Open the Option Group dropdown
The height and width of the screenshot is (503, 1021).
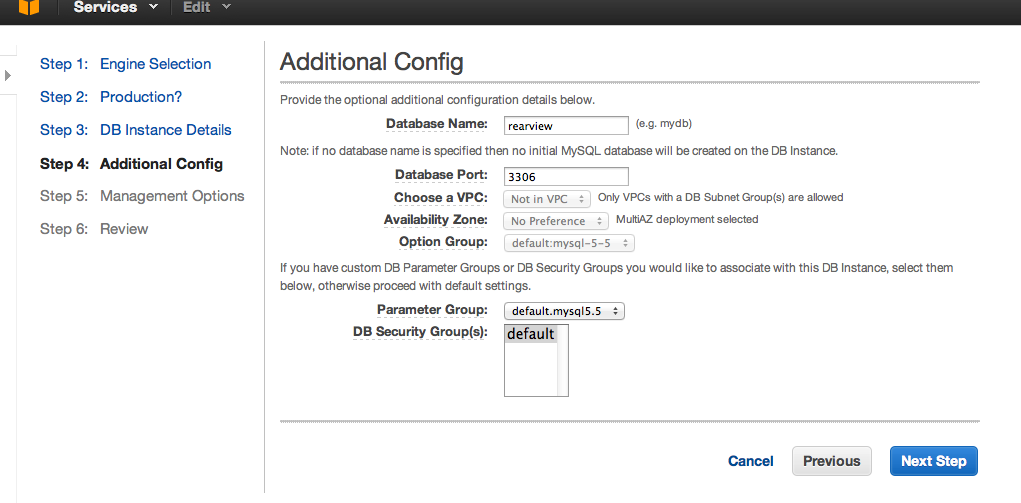pos(569,243)
